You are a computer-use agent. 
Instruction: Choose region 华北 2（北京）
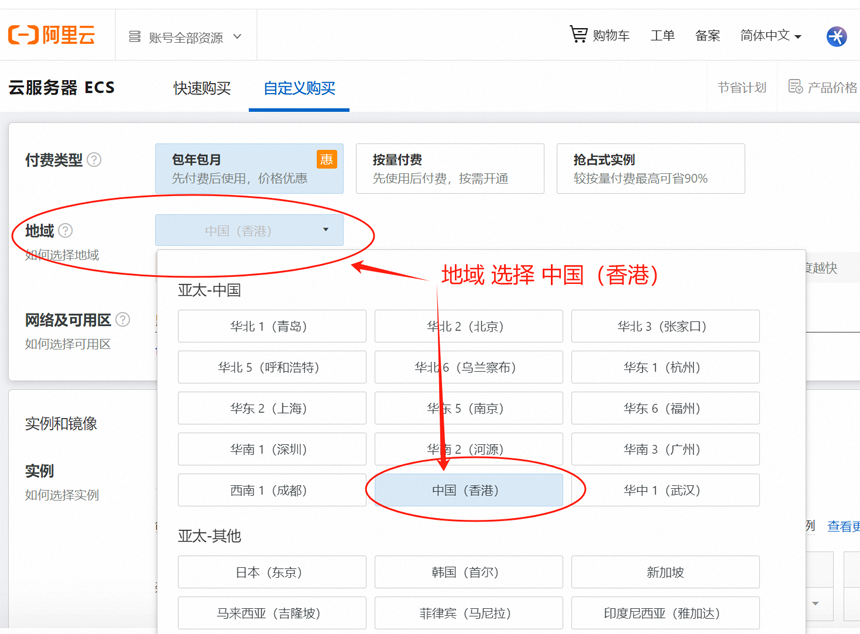coord(469,326)
